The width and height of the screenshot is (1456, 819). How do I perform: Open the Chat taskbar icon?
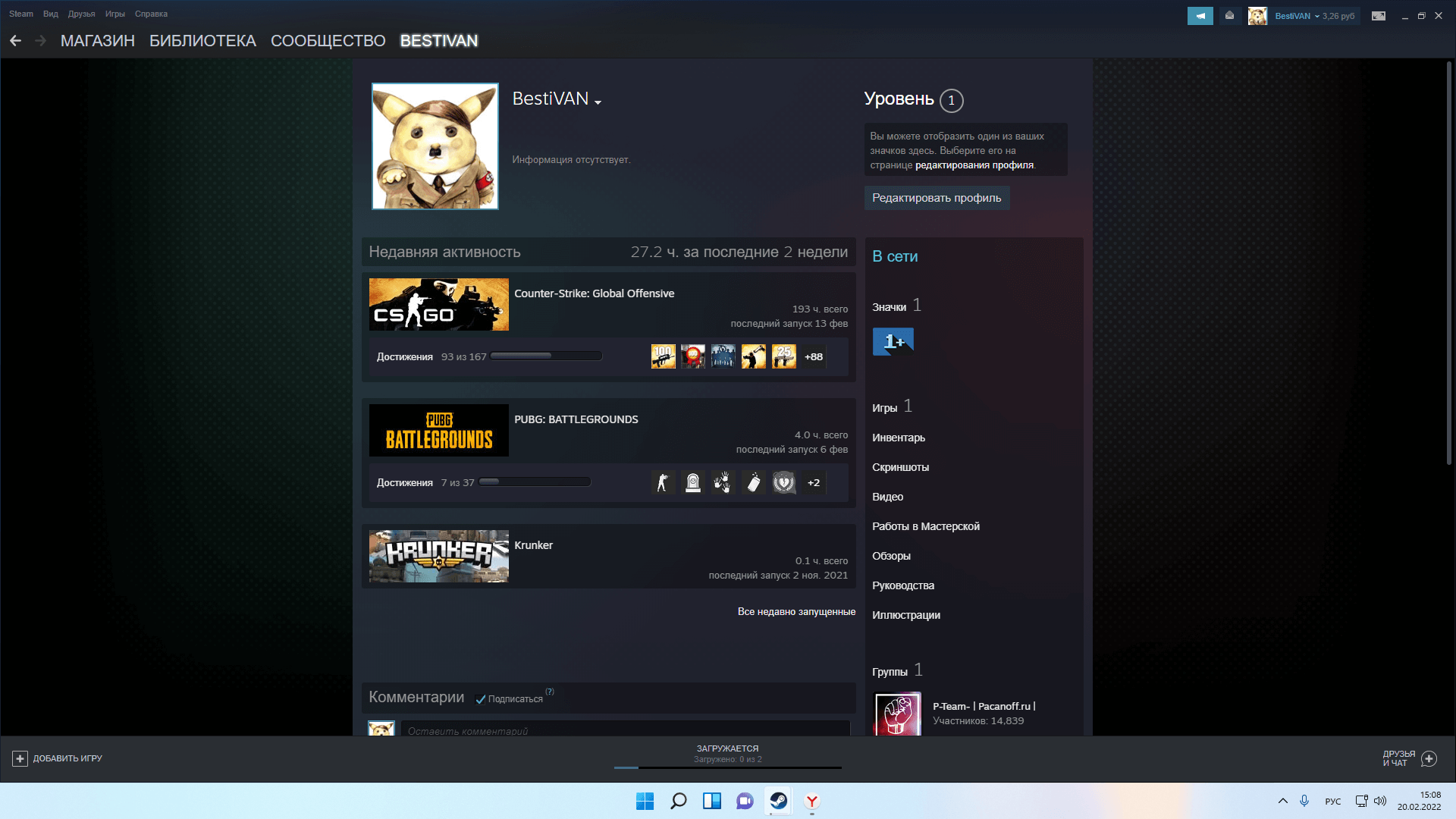(x=745, y=801)
